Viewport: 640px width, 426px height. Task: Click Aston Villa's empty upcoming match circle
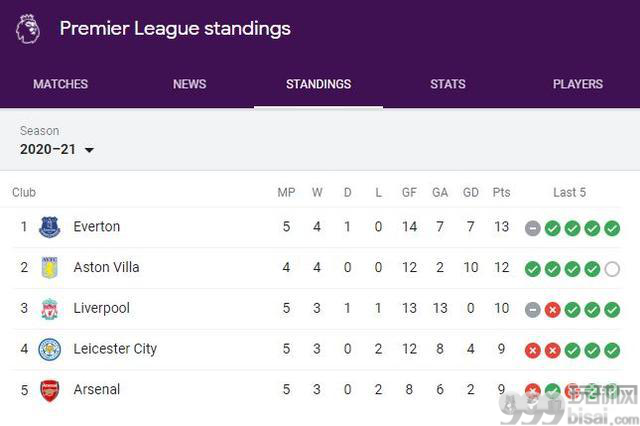pyautogui.click(x=612, y=269)
